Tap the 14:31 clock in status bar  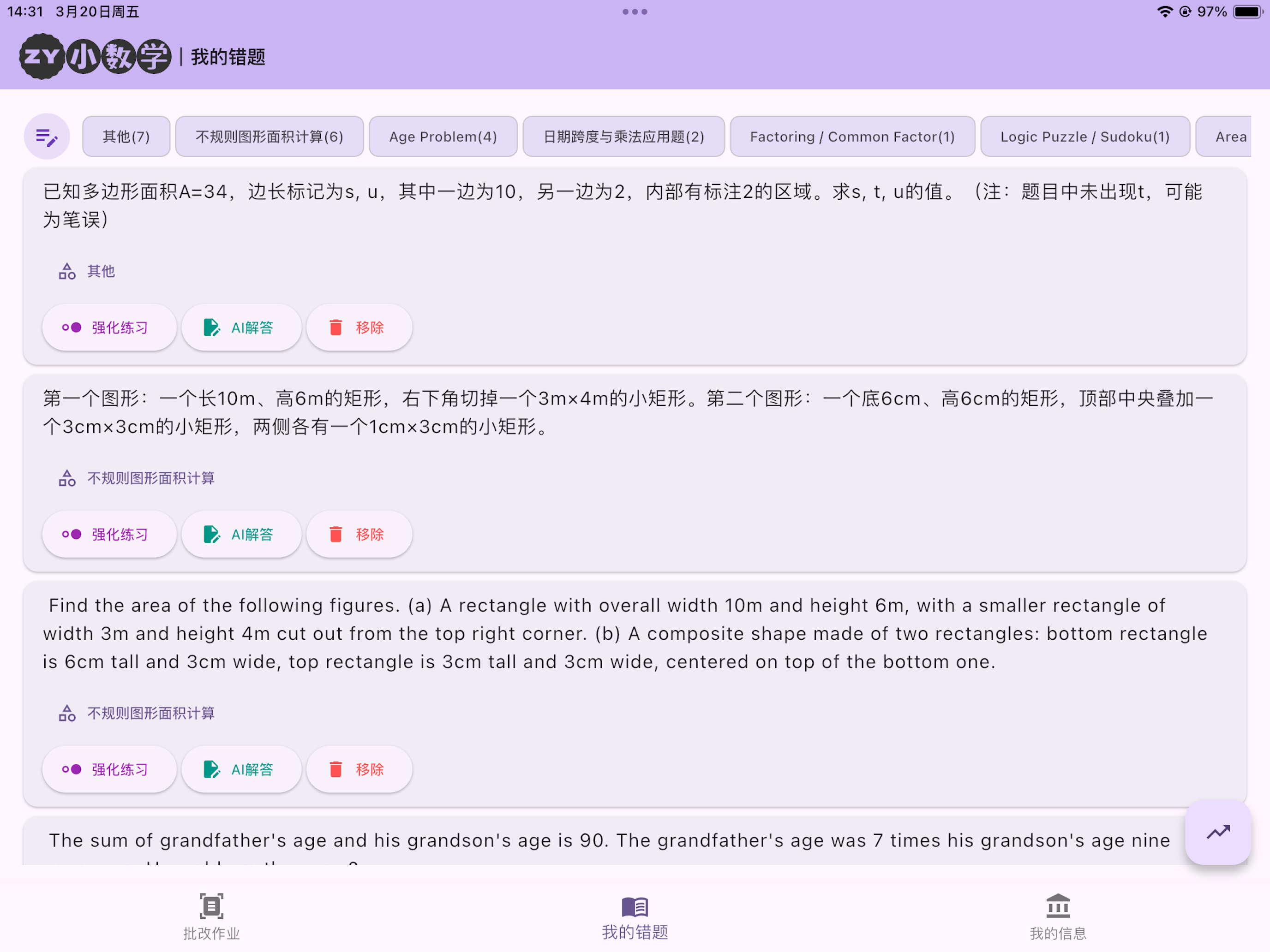(x=25, y=12)
